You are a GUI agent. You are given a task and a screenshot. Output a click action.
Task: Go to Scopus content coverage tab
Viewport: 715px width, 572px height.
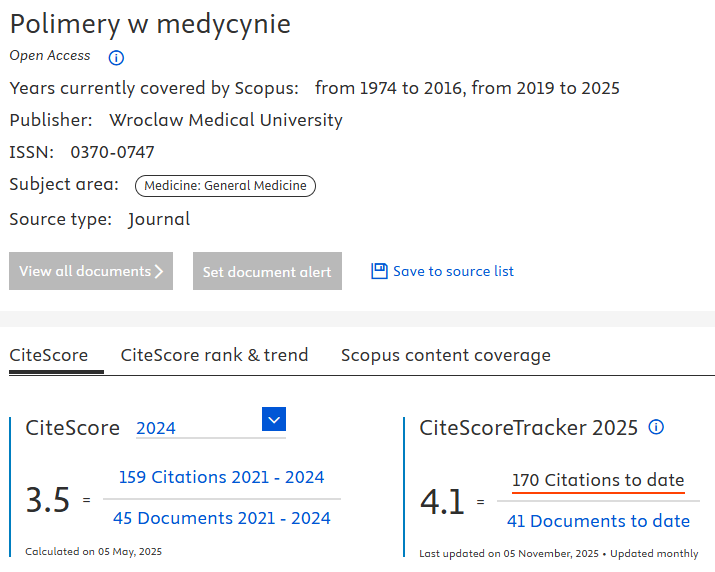pos(445,355)
